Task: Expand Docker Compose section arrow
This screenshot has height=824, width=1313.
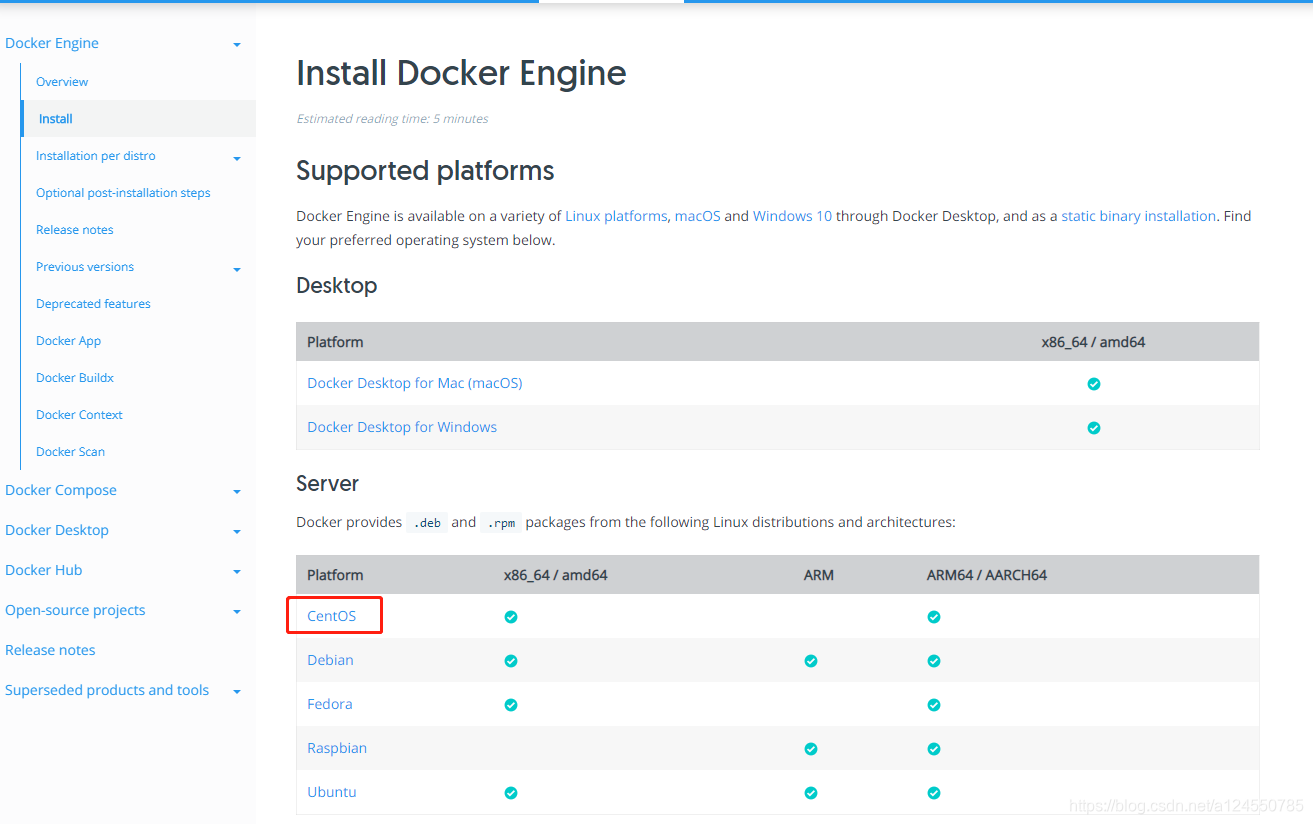Action: pyautogui.click(x=237, y=492)
